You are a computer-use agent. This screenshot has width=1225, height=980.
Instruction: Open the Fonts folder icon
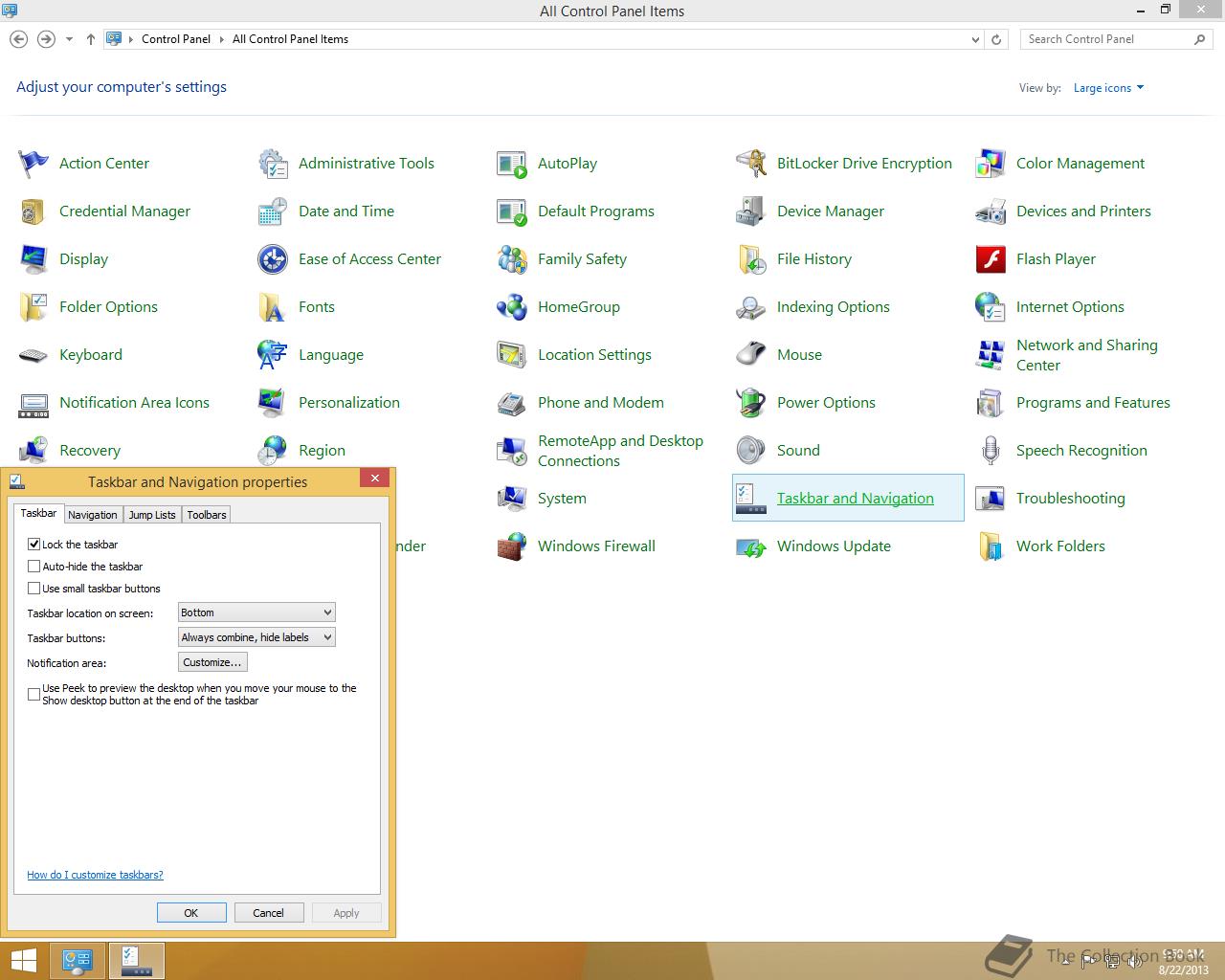(273, 307)
